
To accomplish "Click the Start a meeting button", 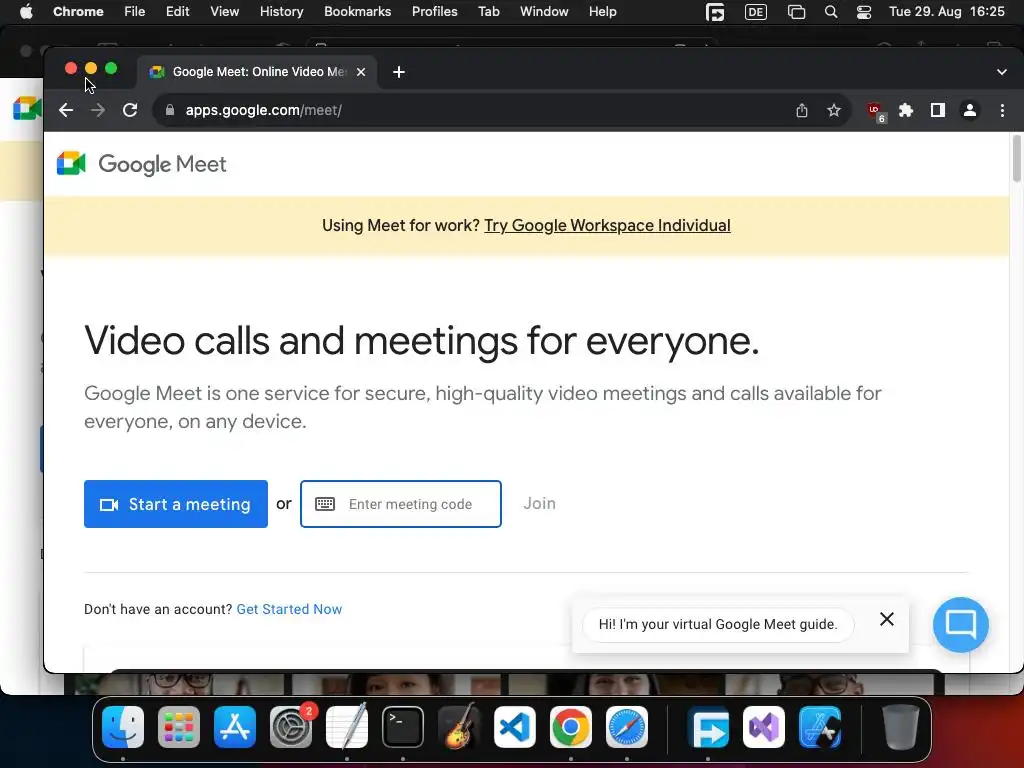I will 176,504.
